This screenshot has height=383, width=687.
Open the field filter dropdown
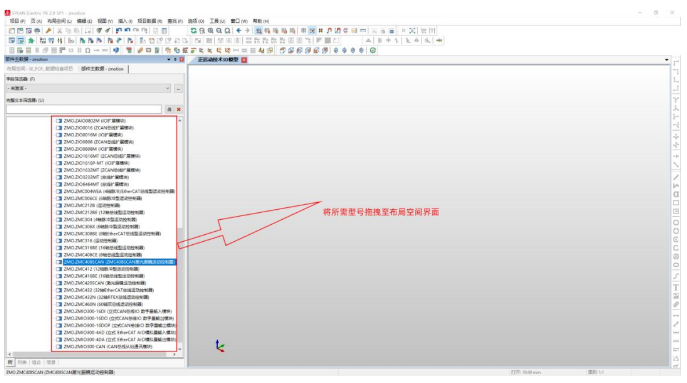click(x=89, y=89)
